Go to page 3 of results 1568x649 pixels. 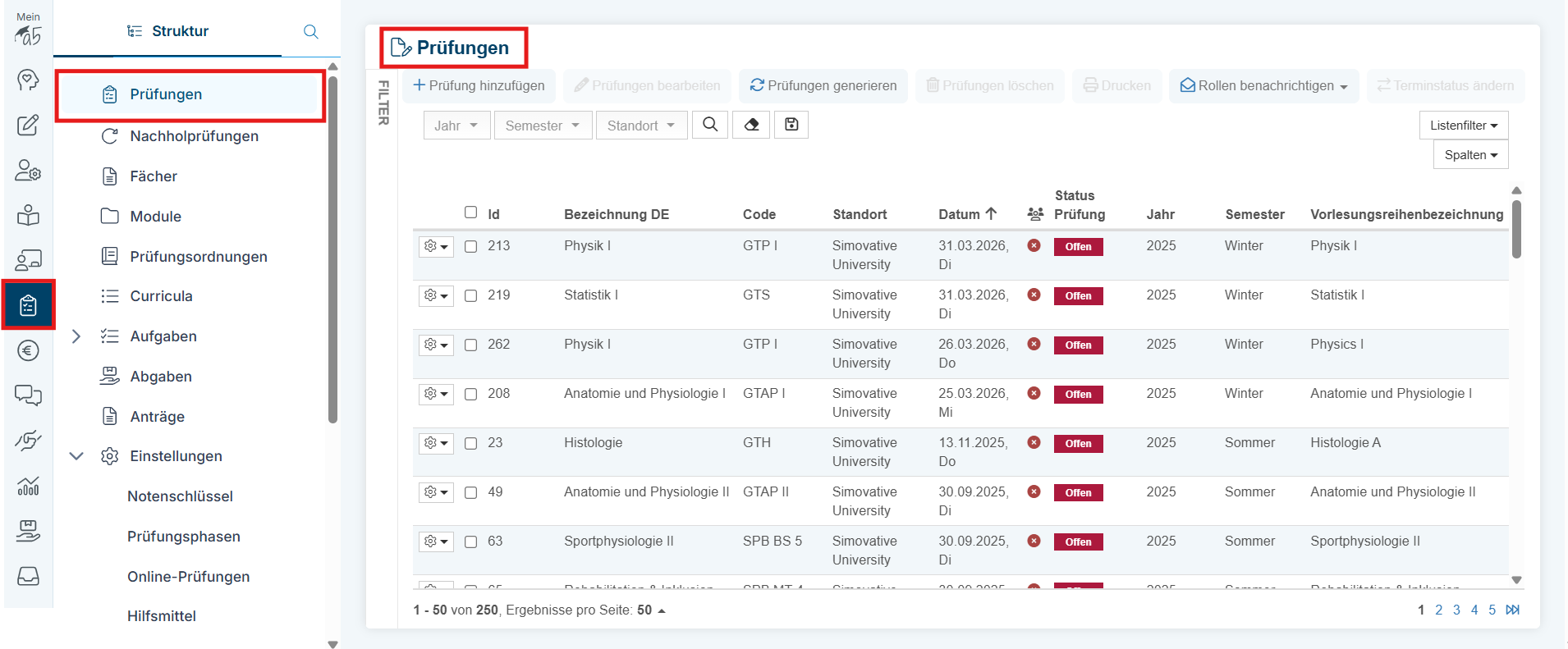pos(1456,610)
